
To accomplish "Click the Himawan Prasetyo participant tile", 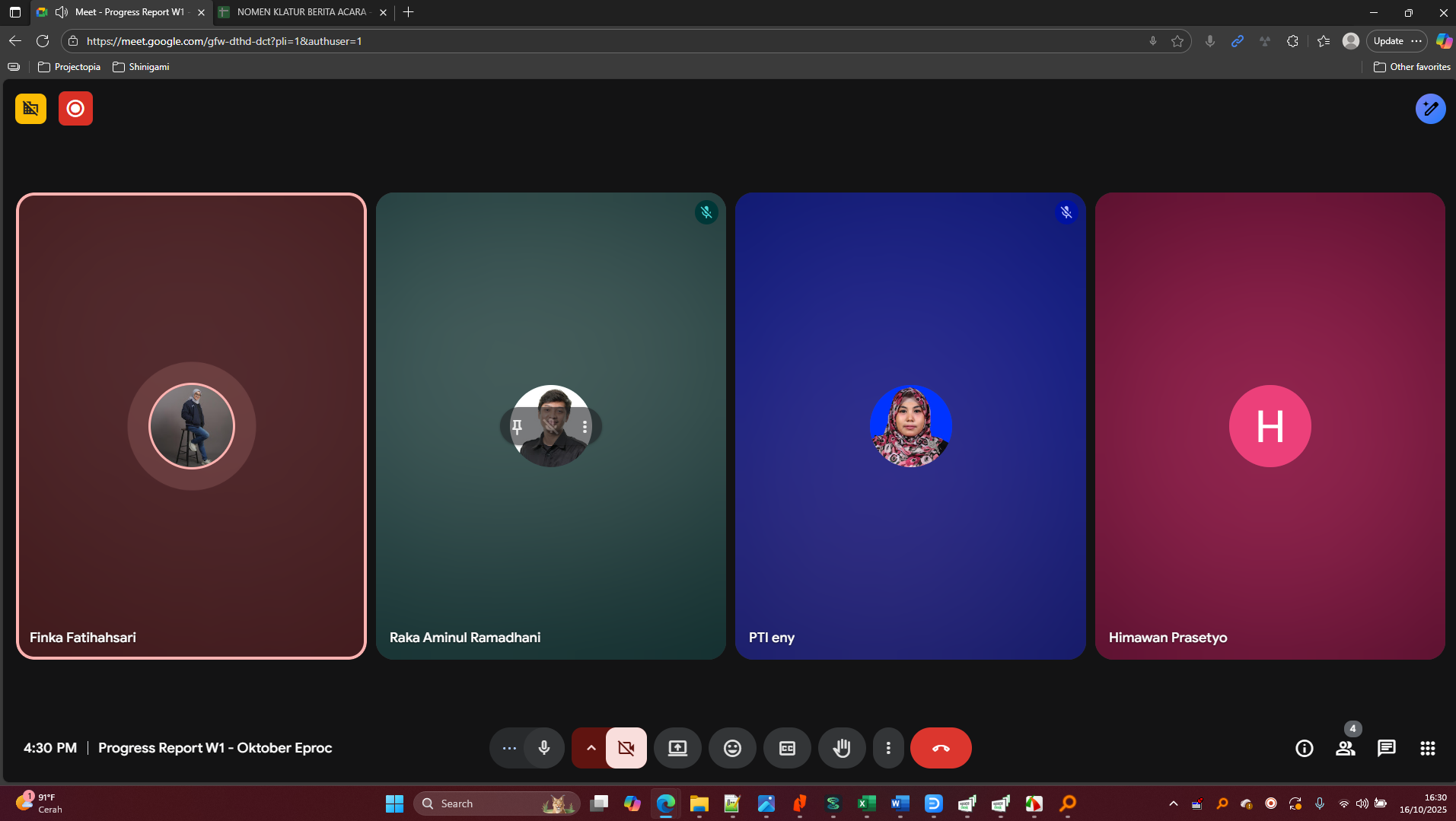I will coord(1269,533).
